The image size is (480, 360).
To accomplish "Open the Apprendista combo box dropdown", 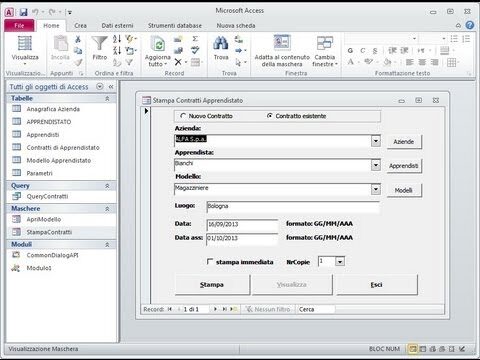I will coord(376,165).
